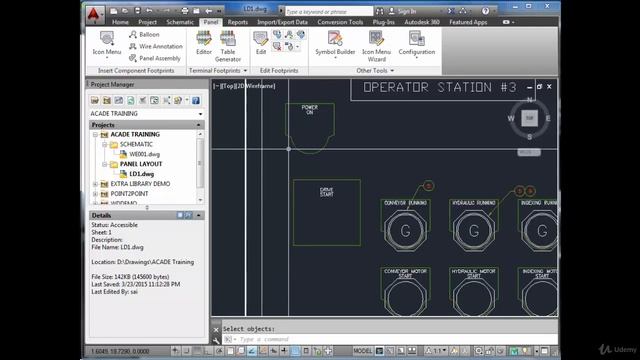The height and width of the screenshot is (360, 640).
Task: Open the Reports ribbon tab
Action: pos(238,22)
